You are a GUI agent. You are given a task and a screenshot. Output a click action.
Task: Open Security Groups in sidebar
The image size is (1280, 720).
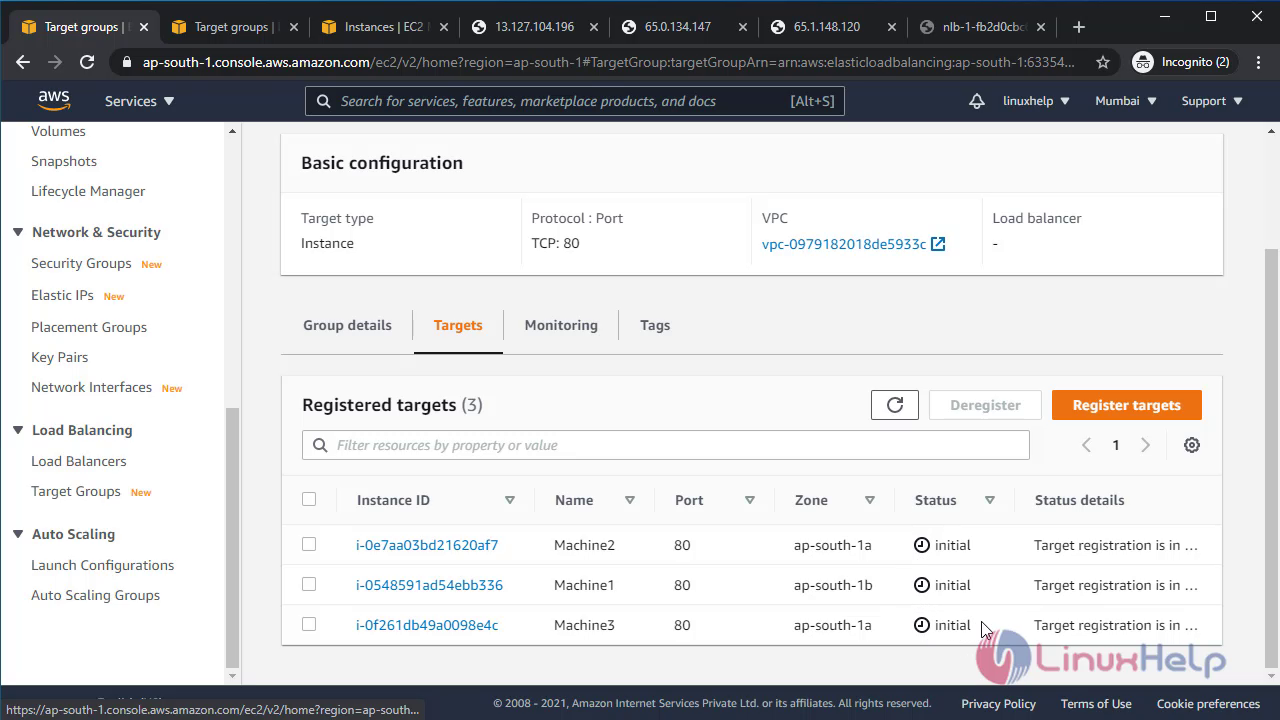click(81, 263)
